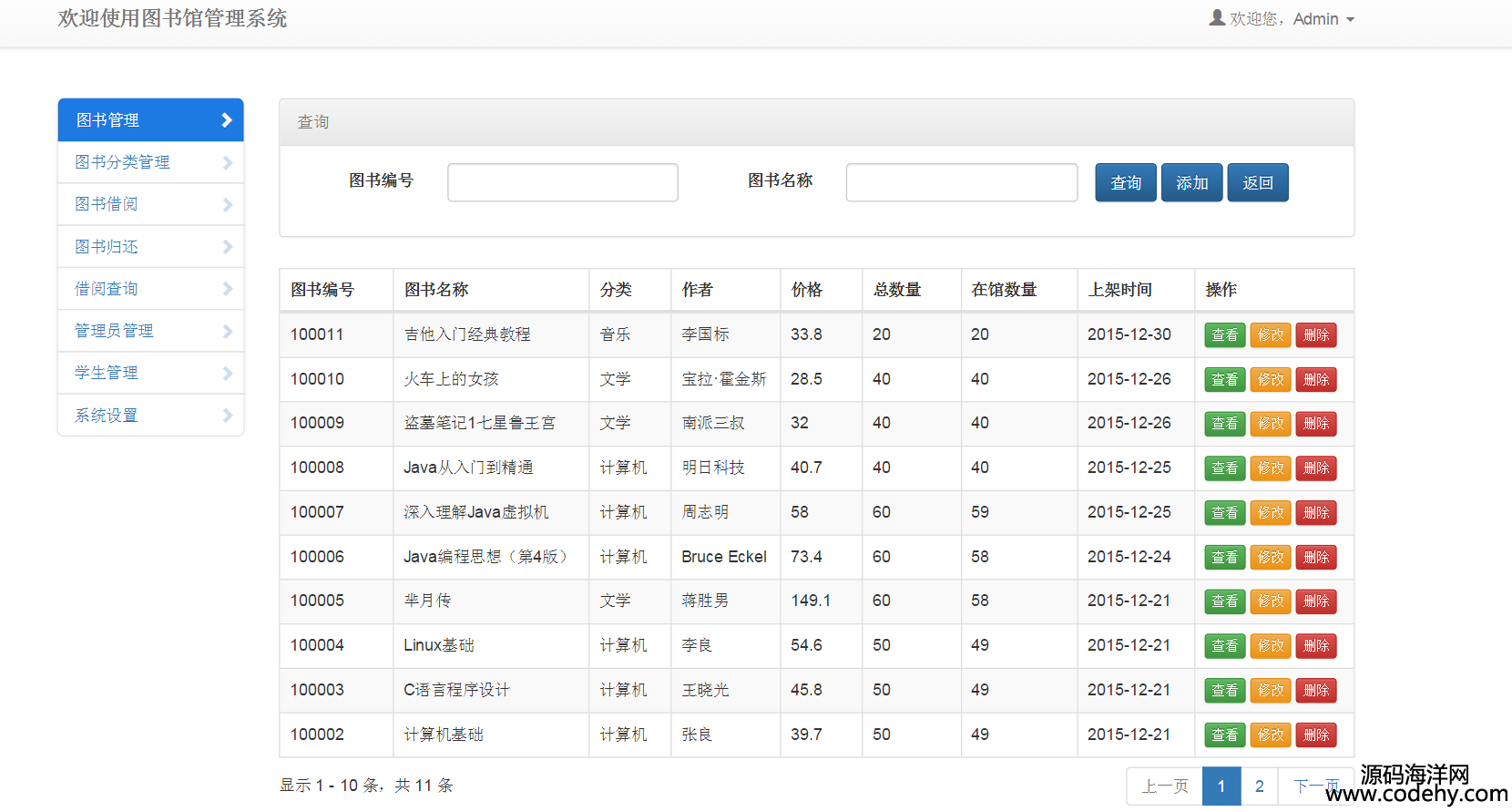The height and width of the screenshot is (812, 1512).
Task: Focus the 图书编号 search input field
Action: (562, 182)
